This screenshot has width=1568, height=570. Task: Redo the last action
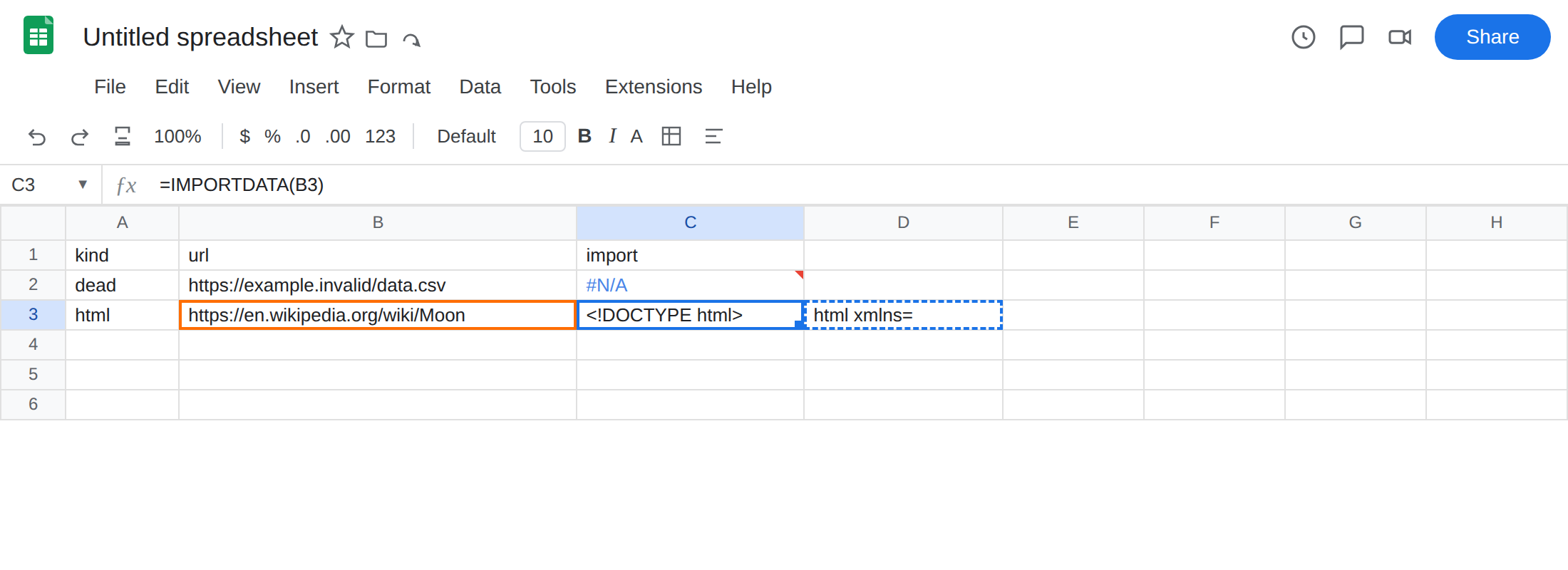click(x=80, y=136)
